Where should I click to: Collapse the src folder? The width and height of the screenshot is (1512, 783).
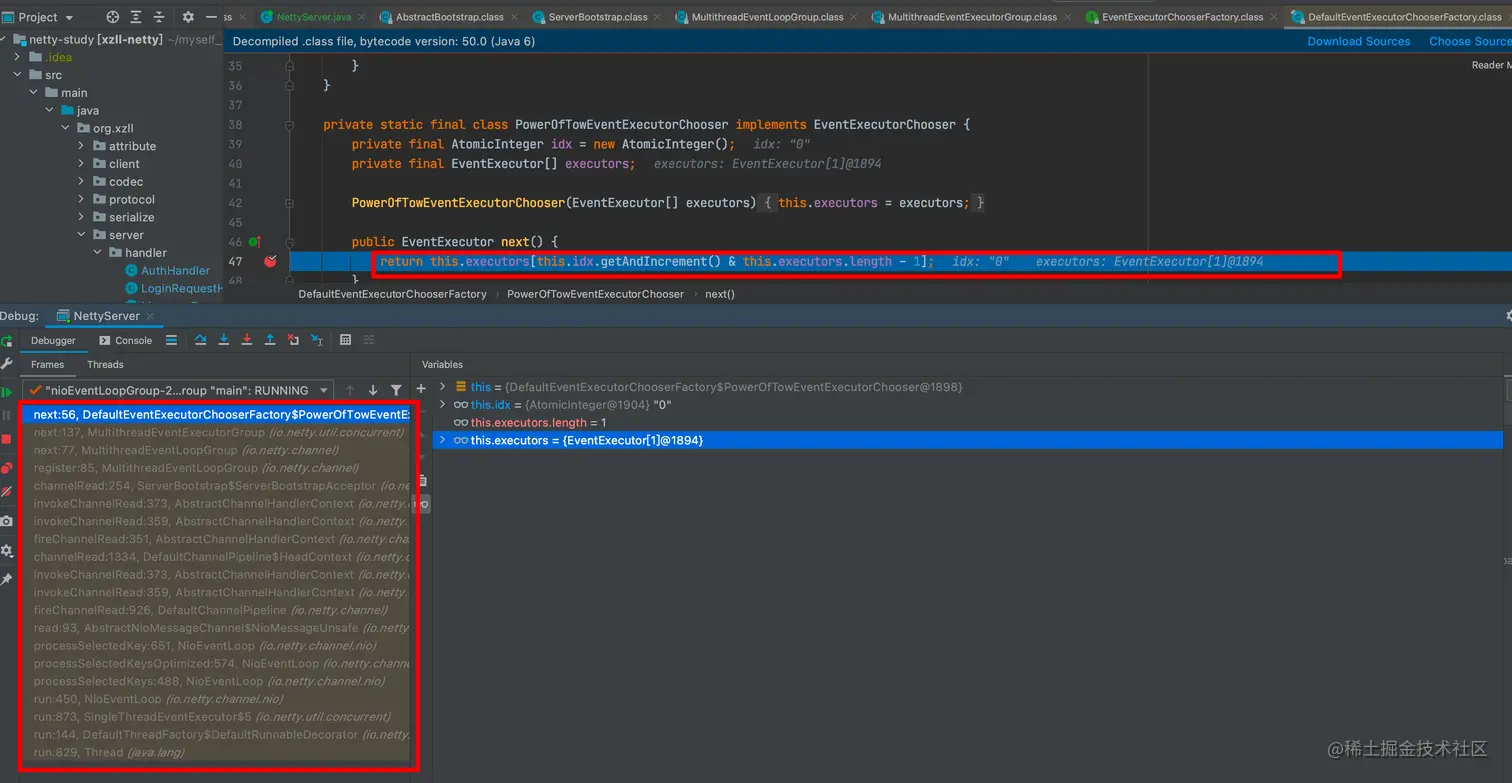point(18,75)
